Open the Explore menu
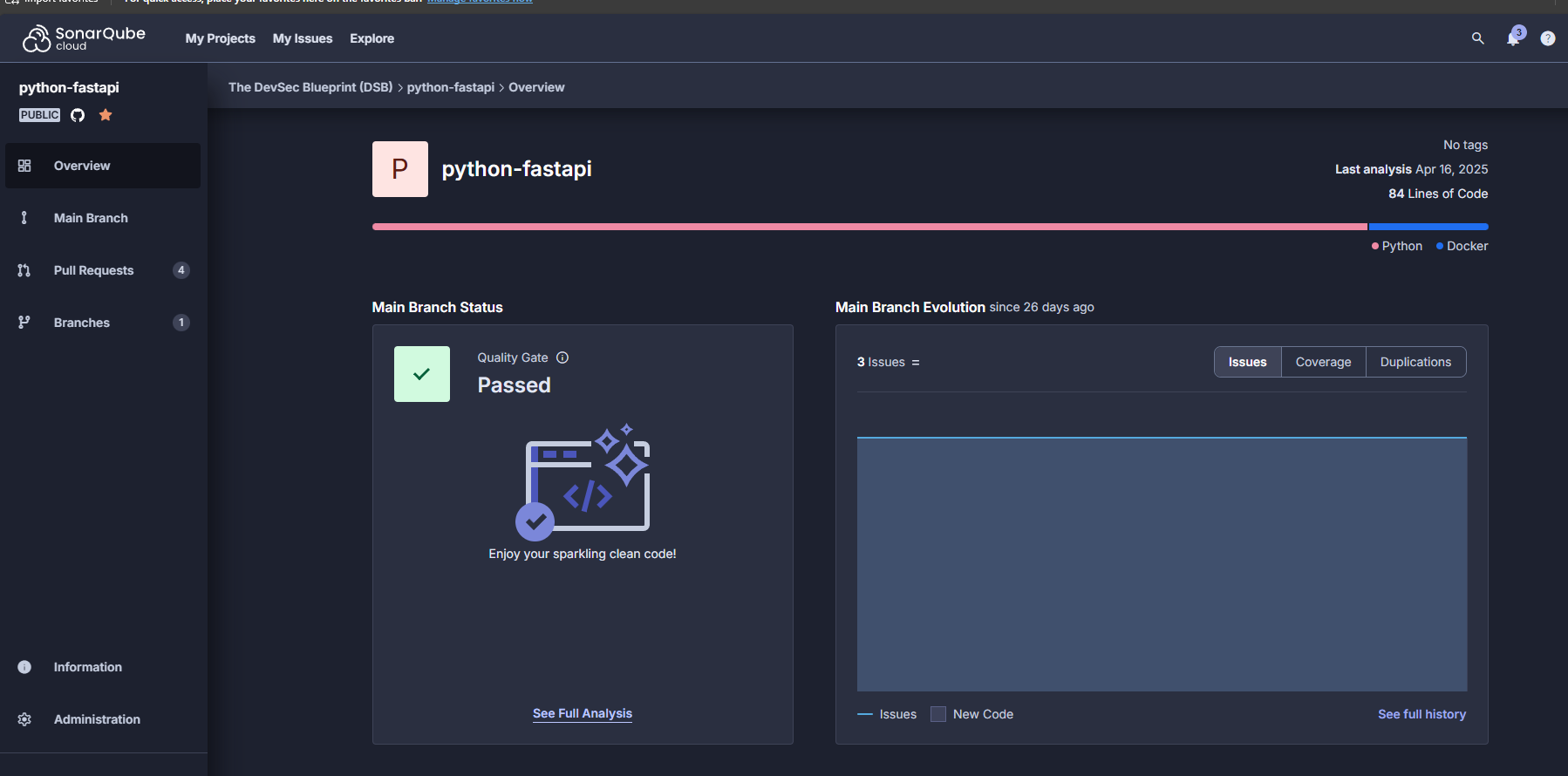This screenshot has height=776, width=1568. pyautogui.click(x=372, y=38)
